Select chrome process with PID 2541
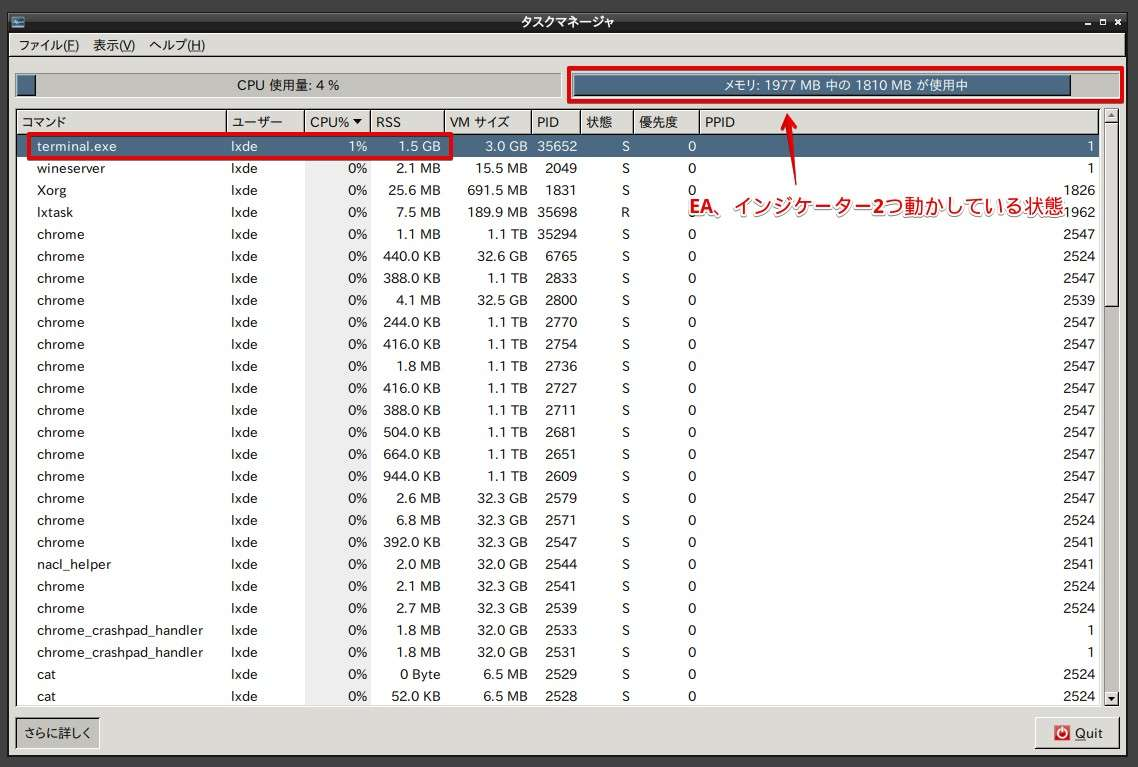Image resolution: width=1138 pixels, height=767 pixels. (x=557, y=586)
